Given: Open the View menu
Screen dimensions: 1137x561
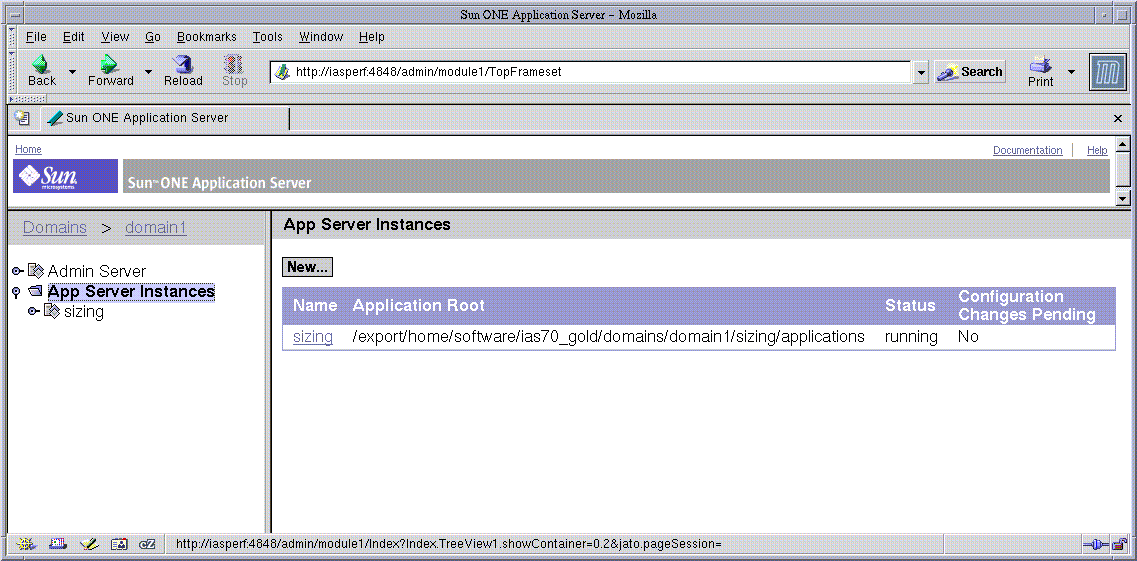Looking at the screenshot, I should pos(115,37).
